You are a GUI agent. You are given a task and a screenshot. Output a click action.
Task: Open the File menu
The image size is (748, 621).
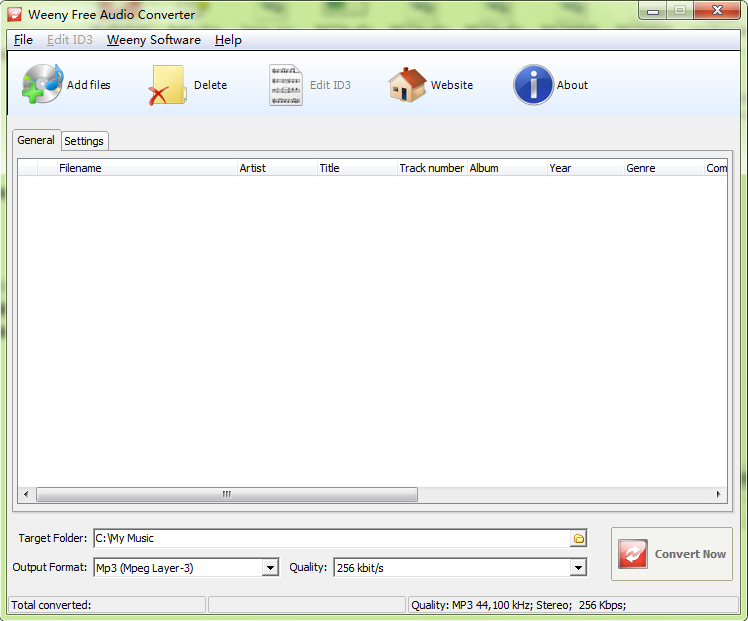23,40
